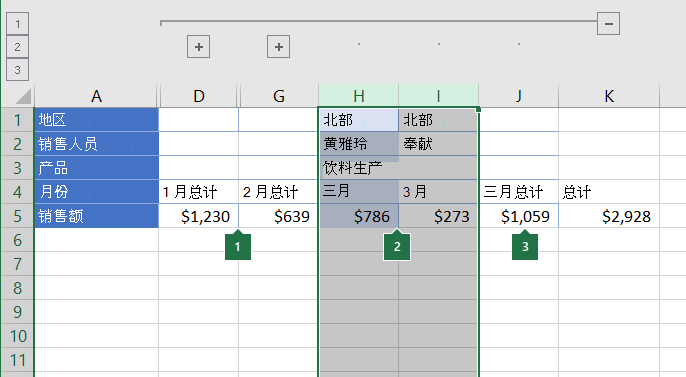This screenshot has width=686, height=377.
Task: Select row 6 header
Action: point(18,240)
